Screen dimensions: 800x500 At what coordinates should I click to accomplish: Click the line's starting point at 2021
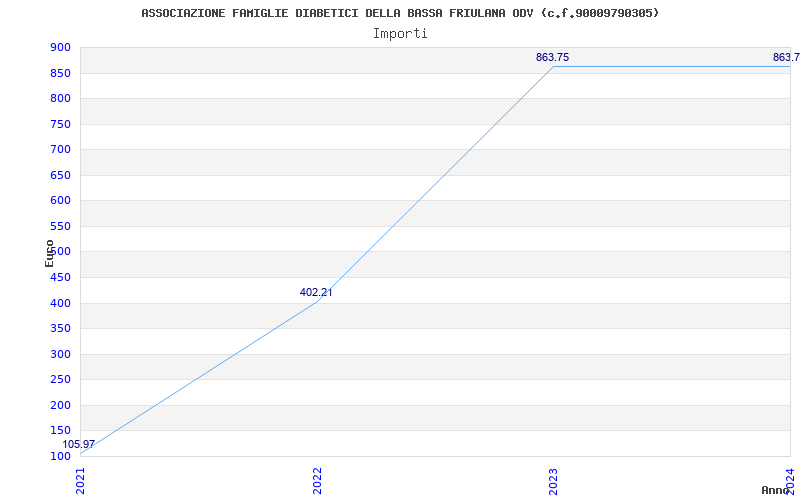[81, 453]
